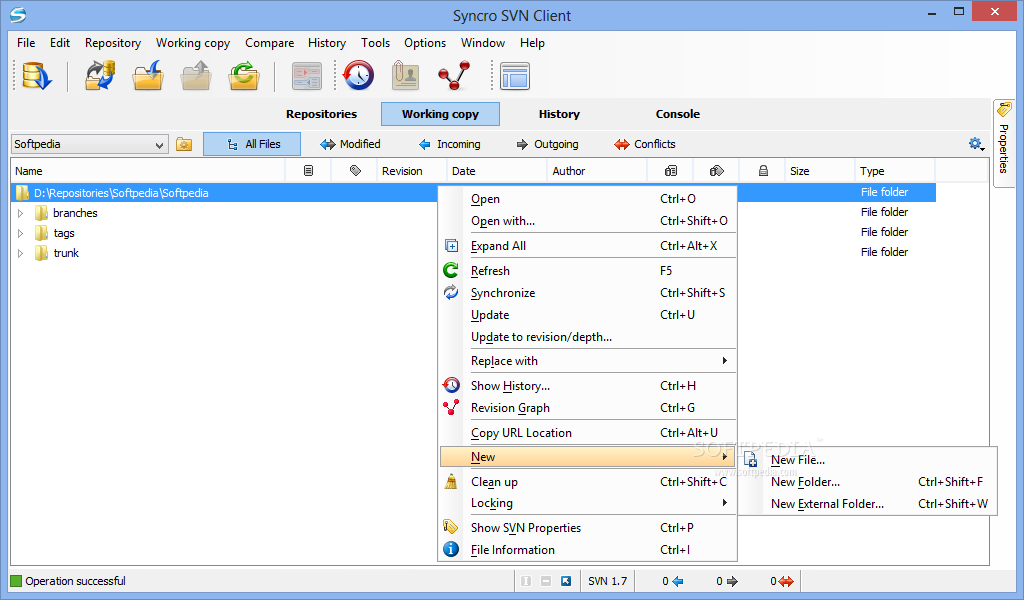Click the remote properties column header icon
This screenshot has width=1024, height=600.
pos(716,170)
